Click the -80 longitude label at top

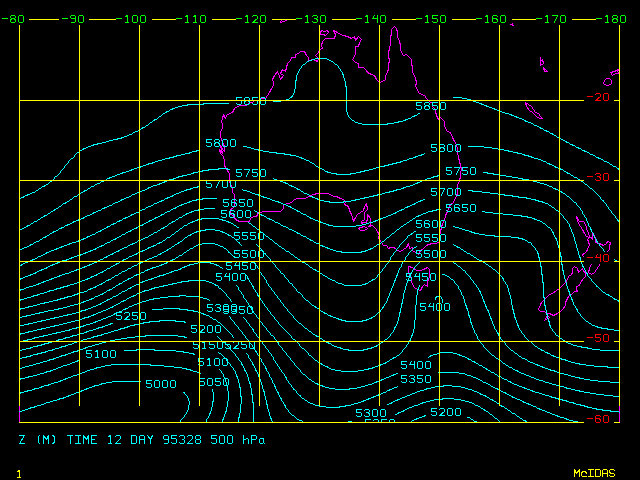[13, 19]
